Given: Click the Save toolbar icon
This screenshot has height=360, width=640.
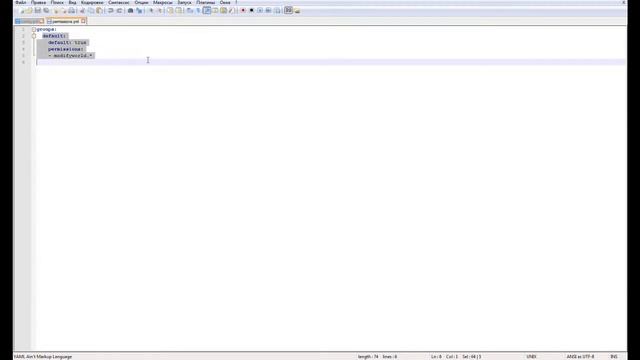Looking at the screenshot, I should point(38,11).
